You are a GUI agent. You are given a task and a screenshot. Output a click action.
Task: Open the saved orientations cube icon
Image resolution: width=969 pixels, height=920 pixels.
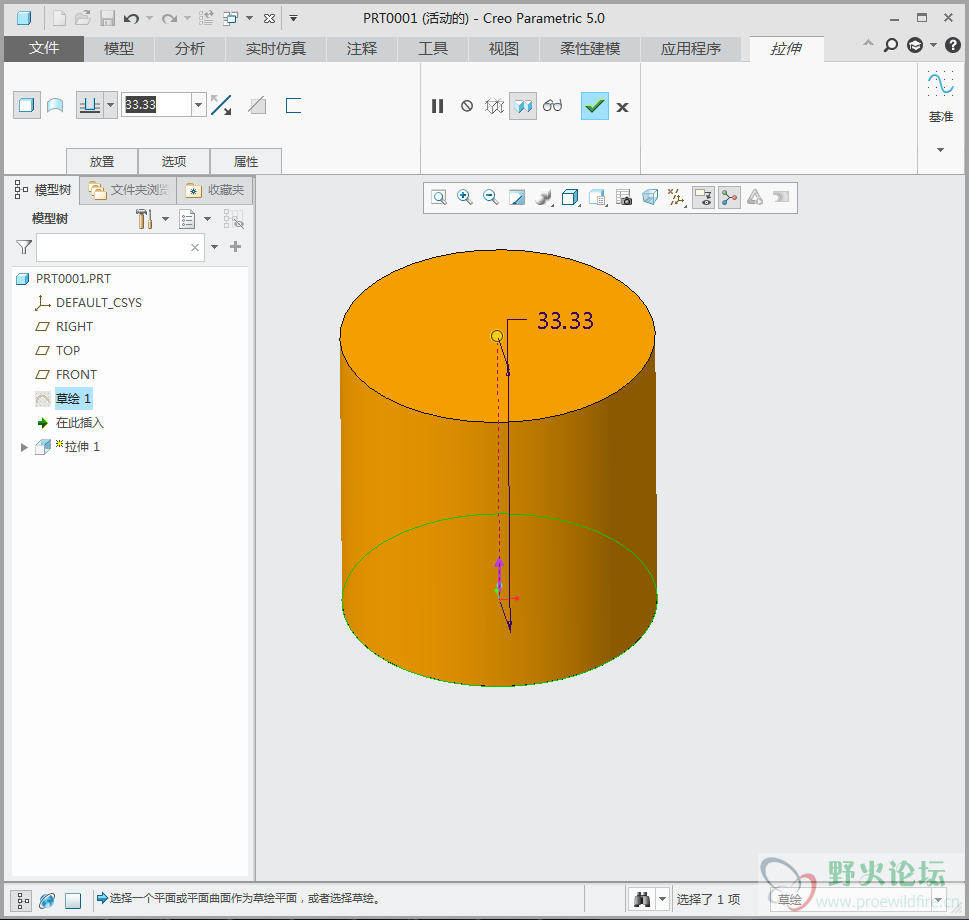click(570, 198)
